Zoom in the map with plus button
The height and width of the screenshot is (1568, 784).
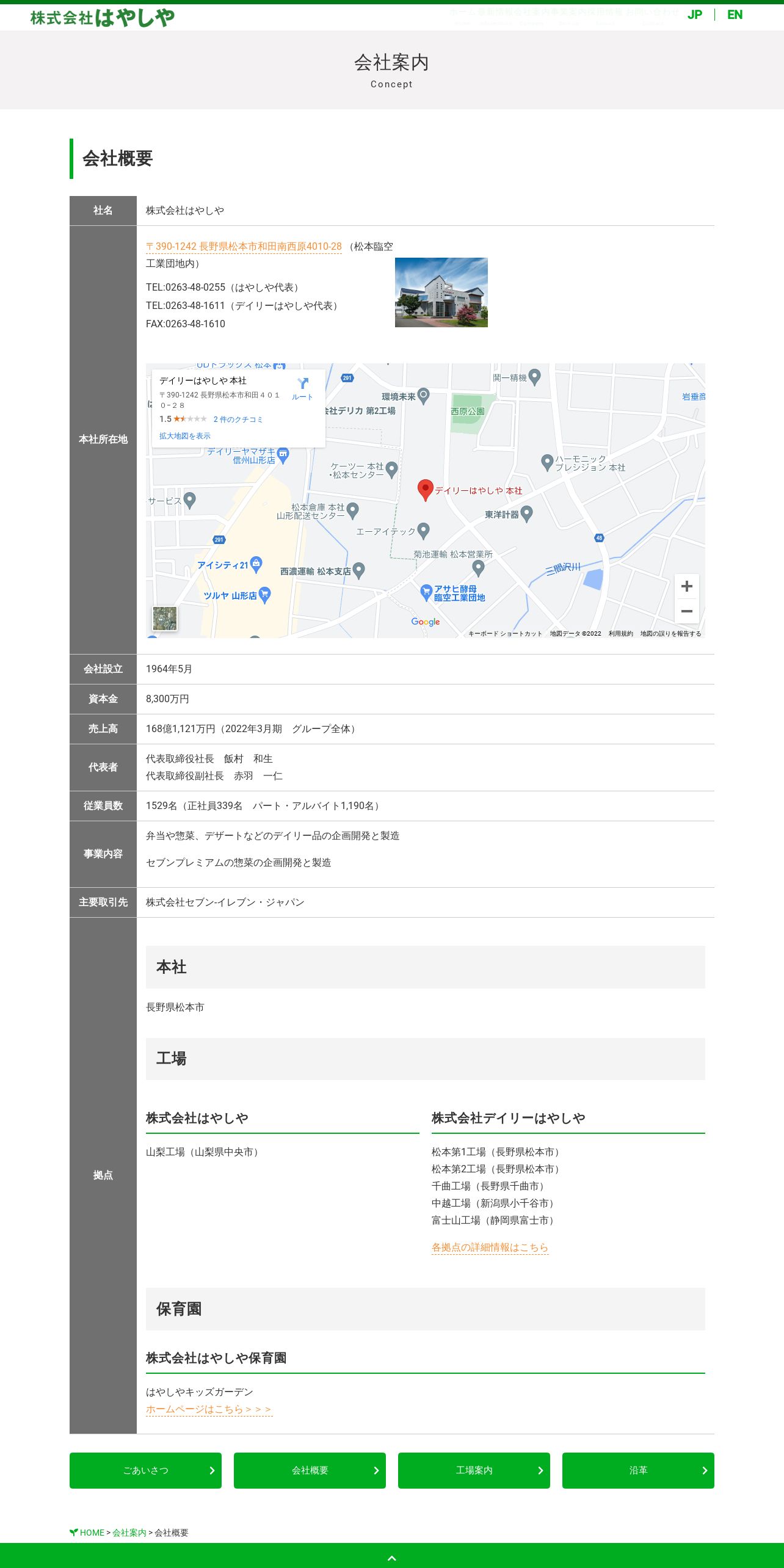pos(687,587)
